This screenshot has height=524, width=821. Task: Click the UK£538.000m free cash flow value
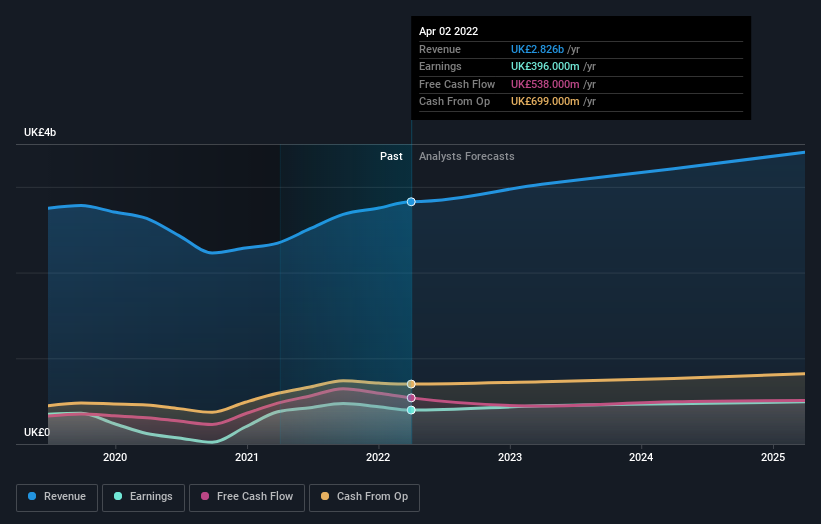(x=545, y=84)
